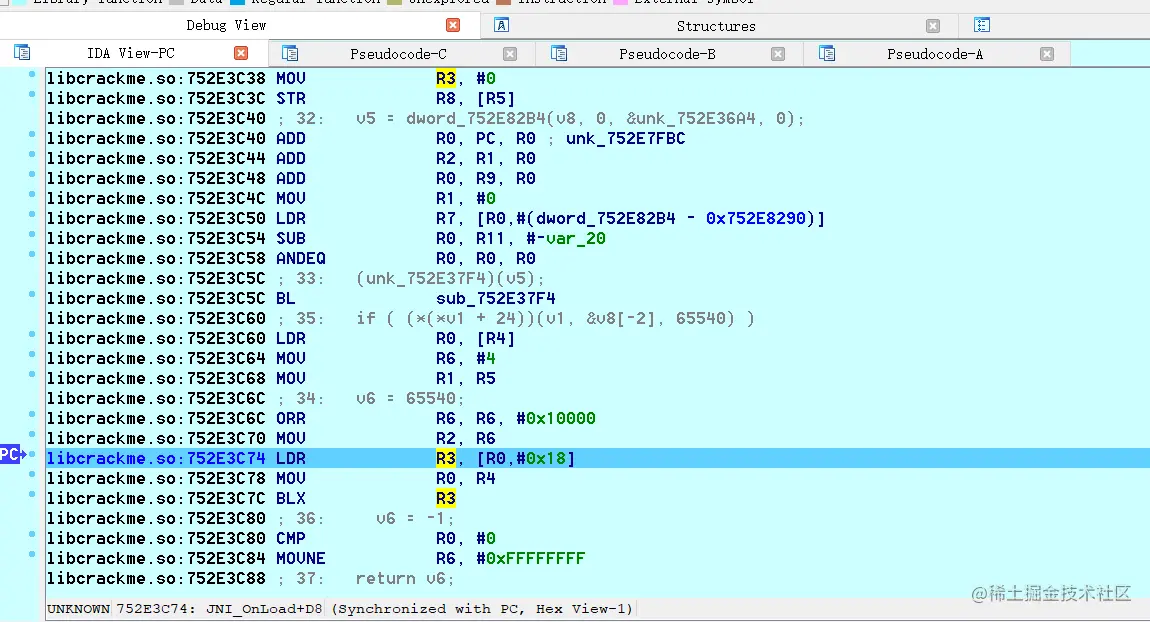Click the tab icon right of Structures
1150x622 pixels.
click(982, 25)
